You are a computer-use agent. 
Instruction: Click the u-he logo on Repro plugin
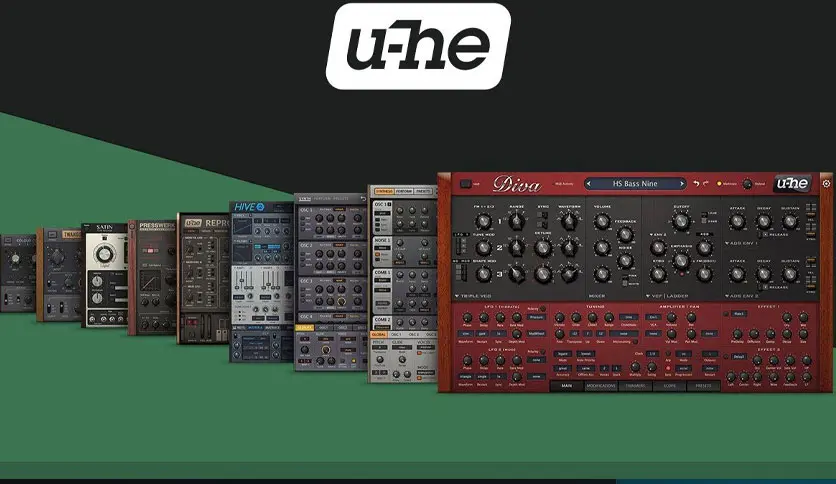[193, 223]
